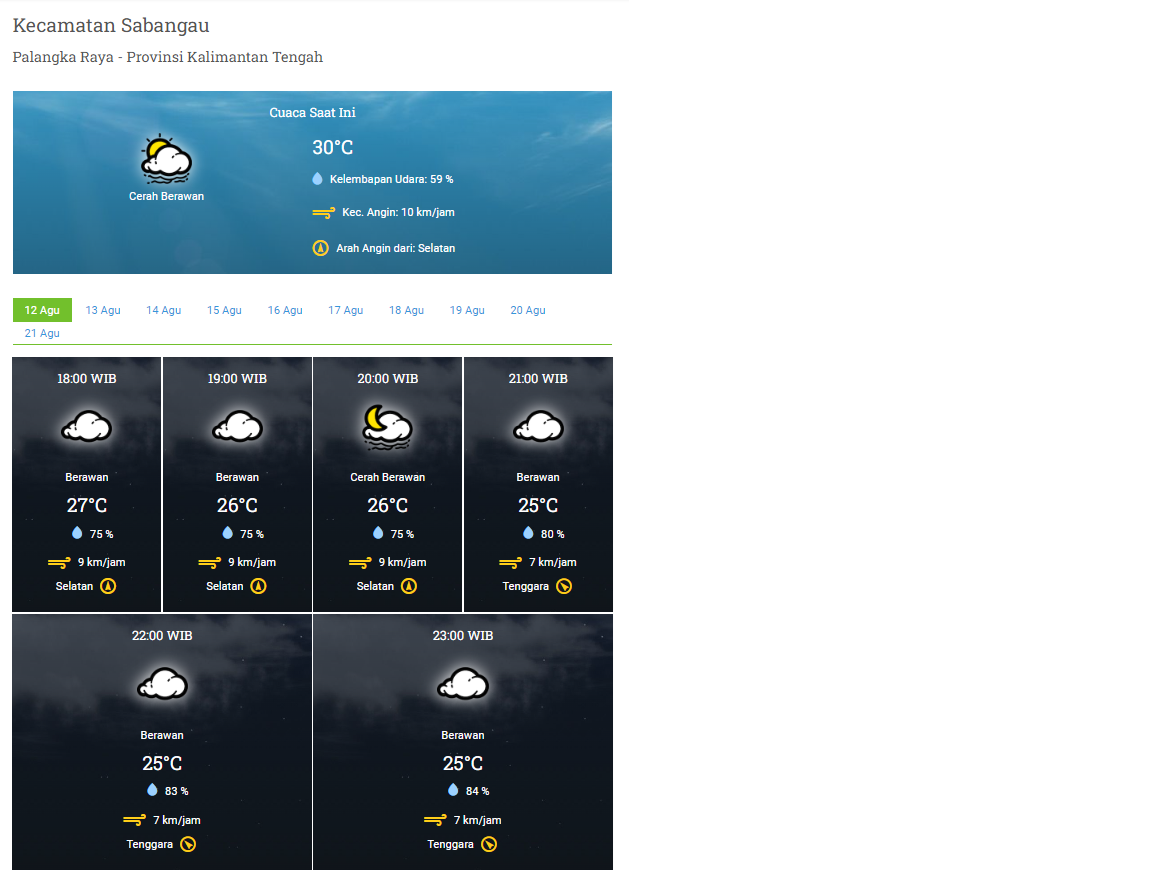Image resolution: width=1152 pixels, height=874 pixels.
Task: Click the wind icon in the 20:00 WIB card
Action: coord(360,563)
